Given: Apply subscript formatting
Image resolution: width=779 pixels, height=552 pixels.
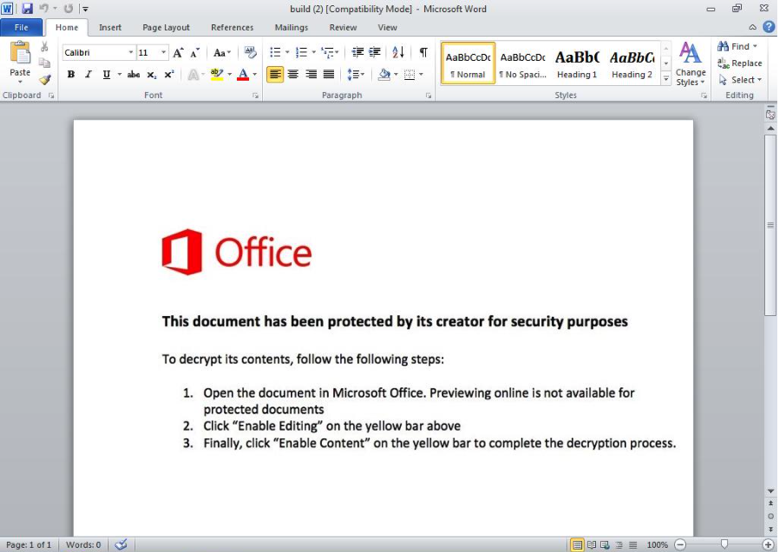Looking at the screenshot, I should [152, 75].
